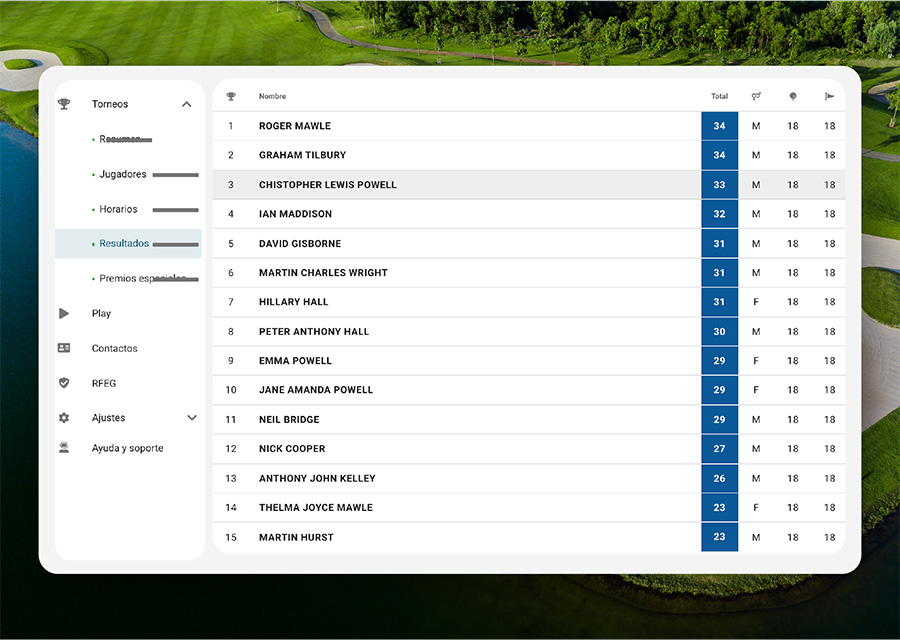Viewport: 900px width, 640px height.
Task: Click the Torneos trophy icon in sidebar
Action: point(64,104)
